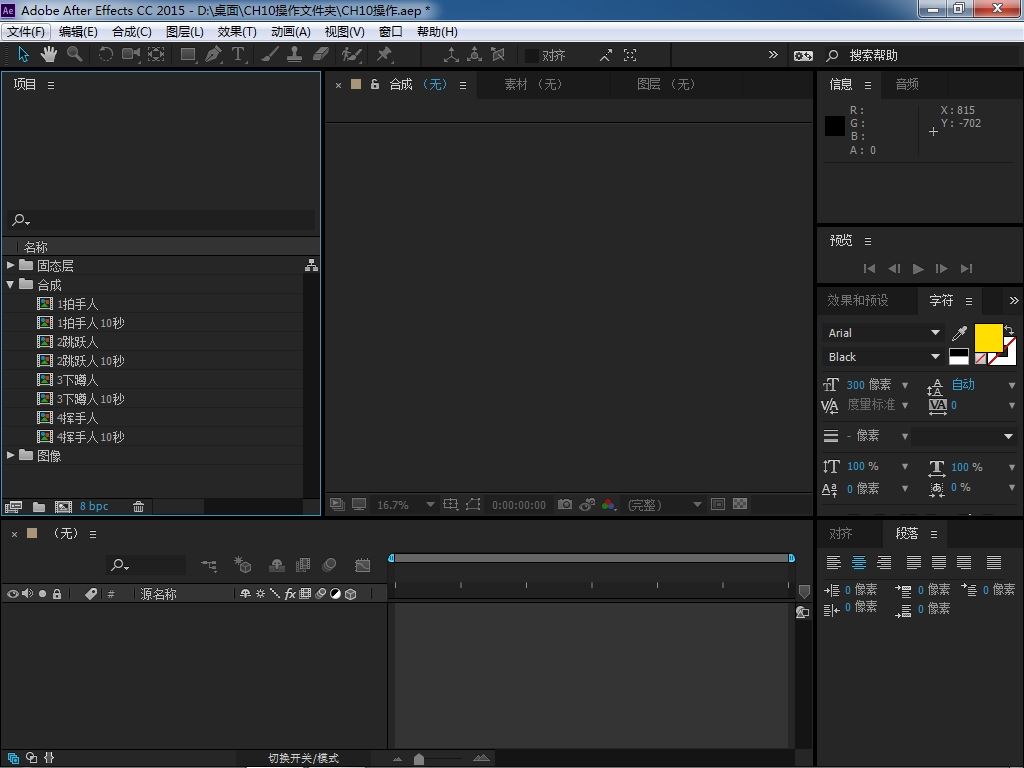1024x768 pixels.
Task: Click the 8 bpc color depth button
Action: click(94, 507)
